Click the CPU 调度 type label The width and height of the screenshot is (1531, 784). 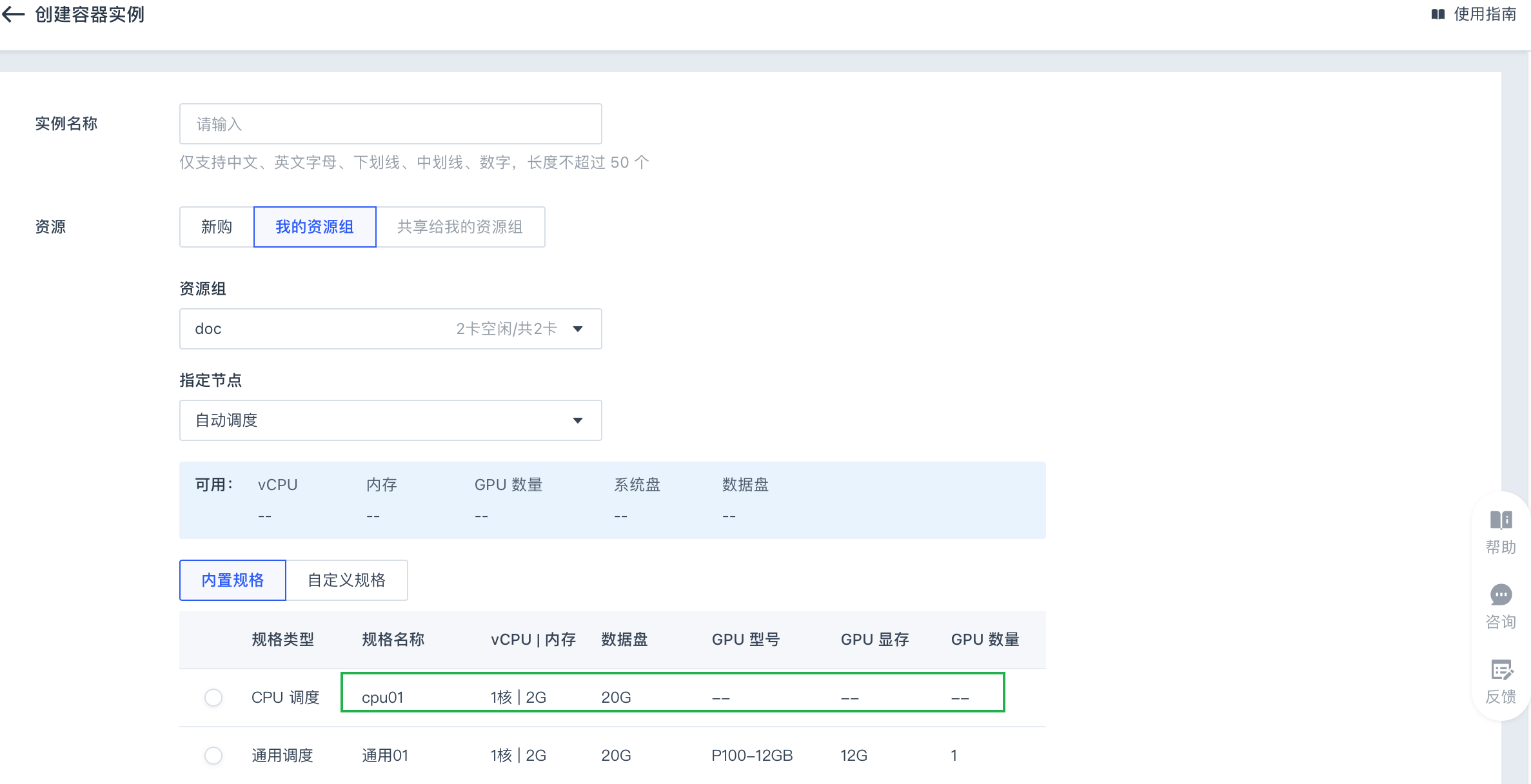click(x=286, y=698)
